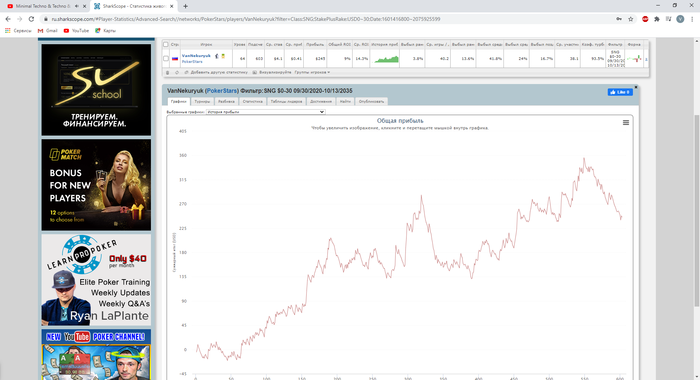Open the Extensions puzzle icon
This screenshot has width=700, height=380.
click(657, 19)
